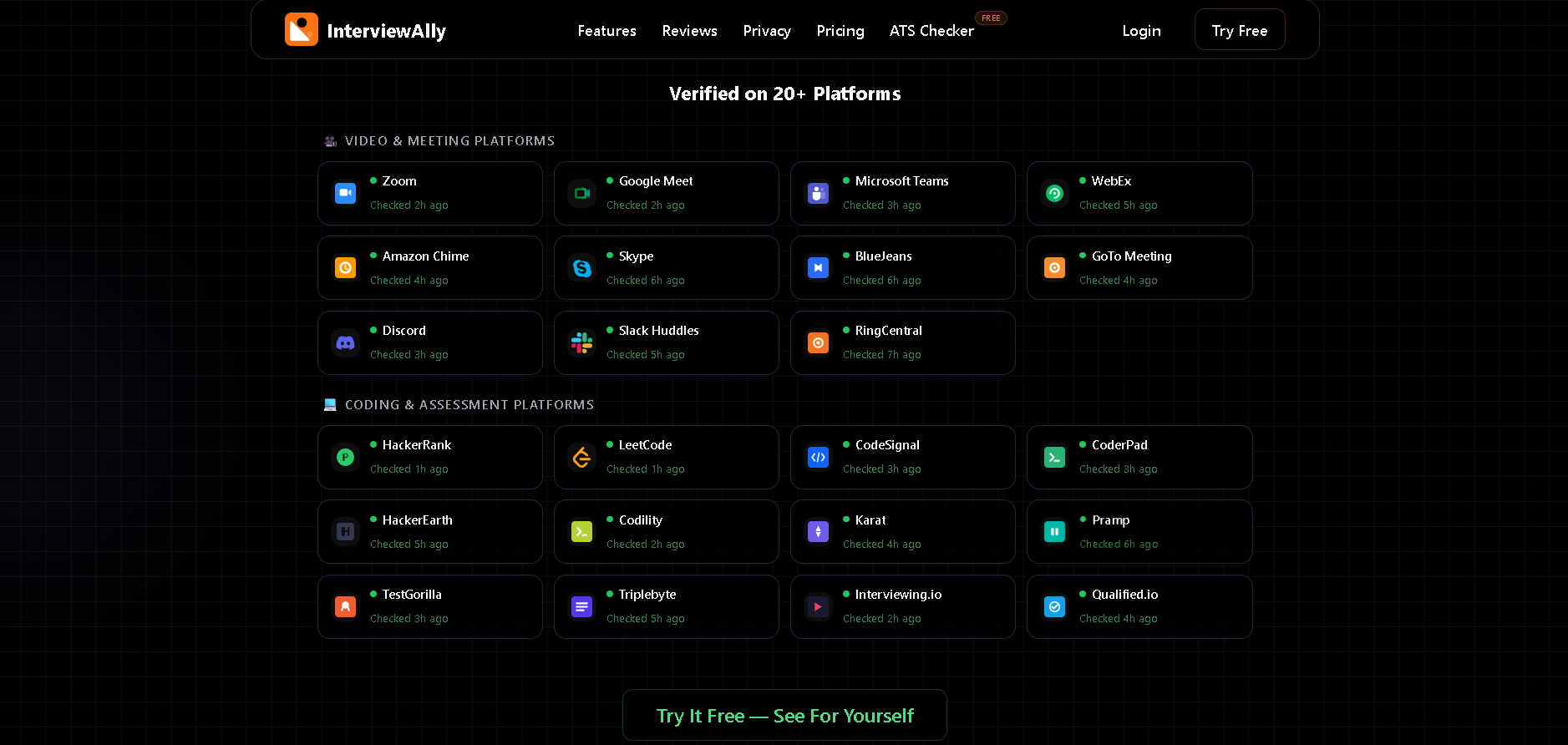Click the Zoom camera icon
The image size is (1568, 745).
(345, 193)
